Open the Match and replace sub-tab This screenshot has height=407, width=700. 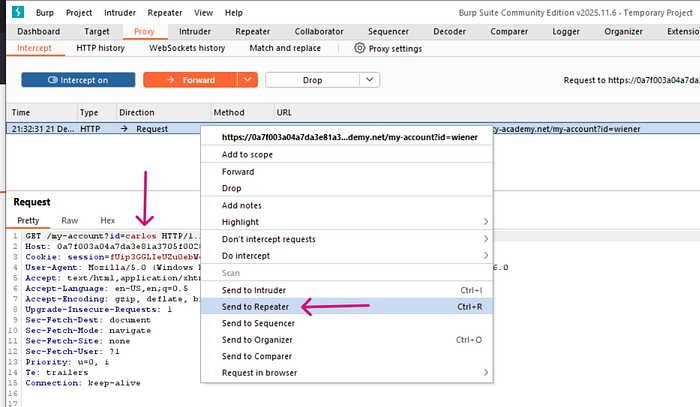285,48
